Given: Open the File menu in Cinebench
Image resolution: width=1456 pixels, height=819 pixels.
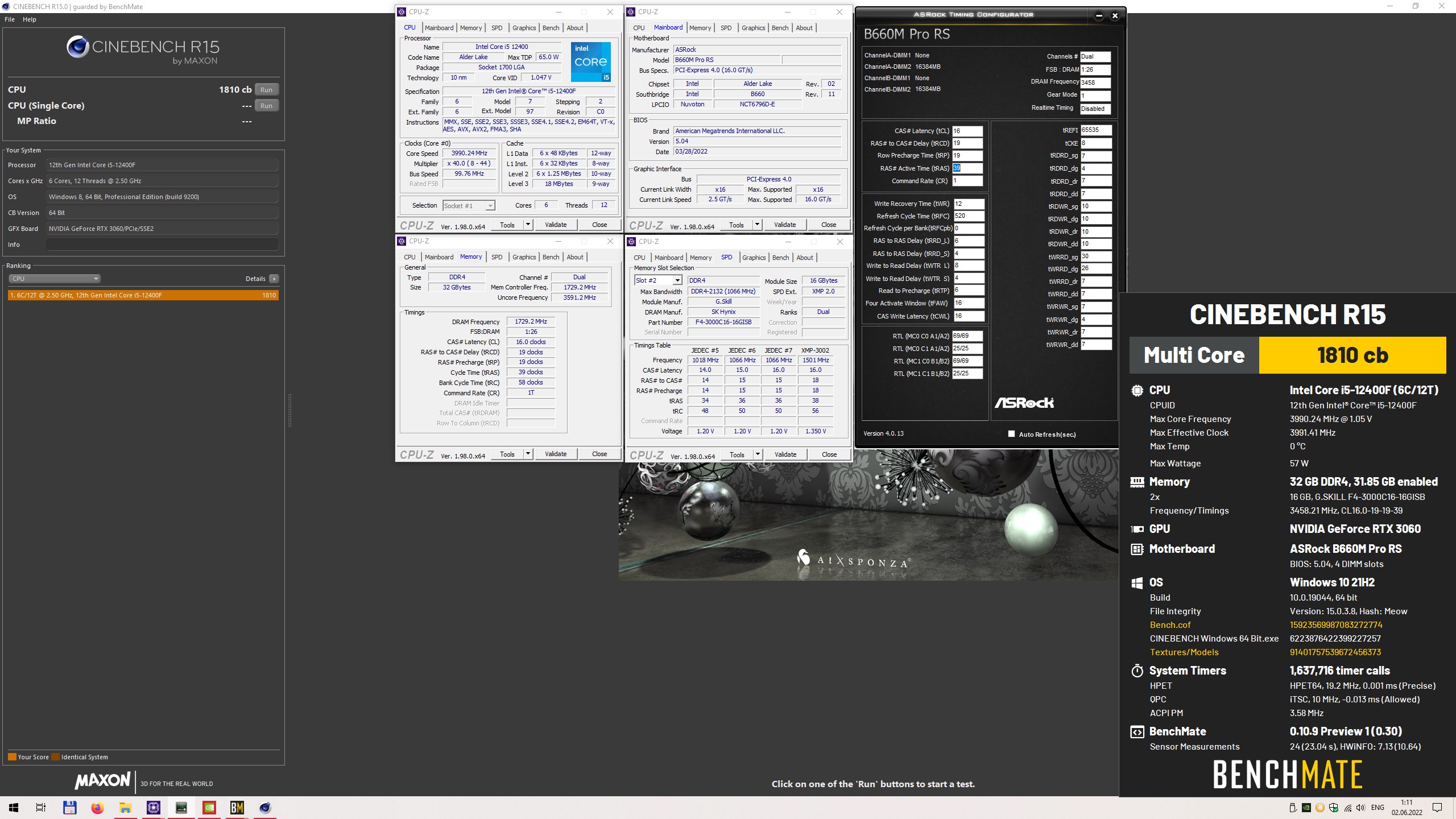Looking at the screenshot, I should pyautogui.click(x=10, y=19).
